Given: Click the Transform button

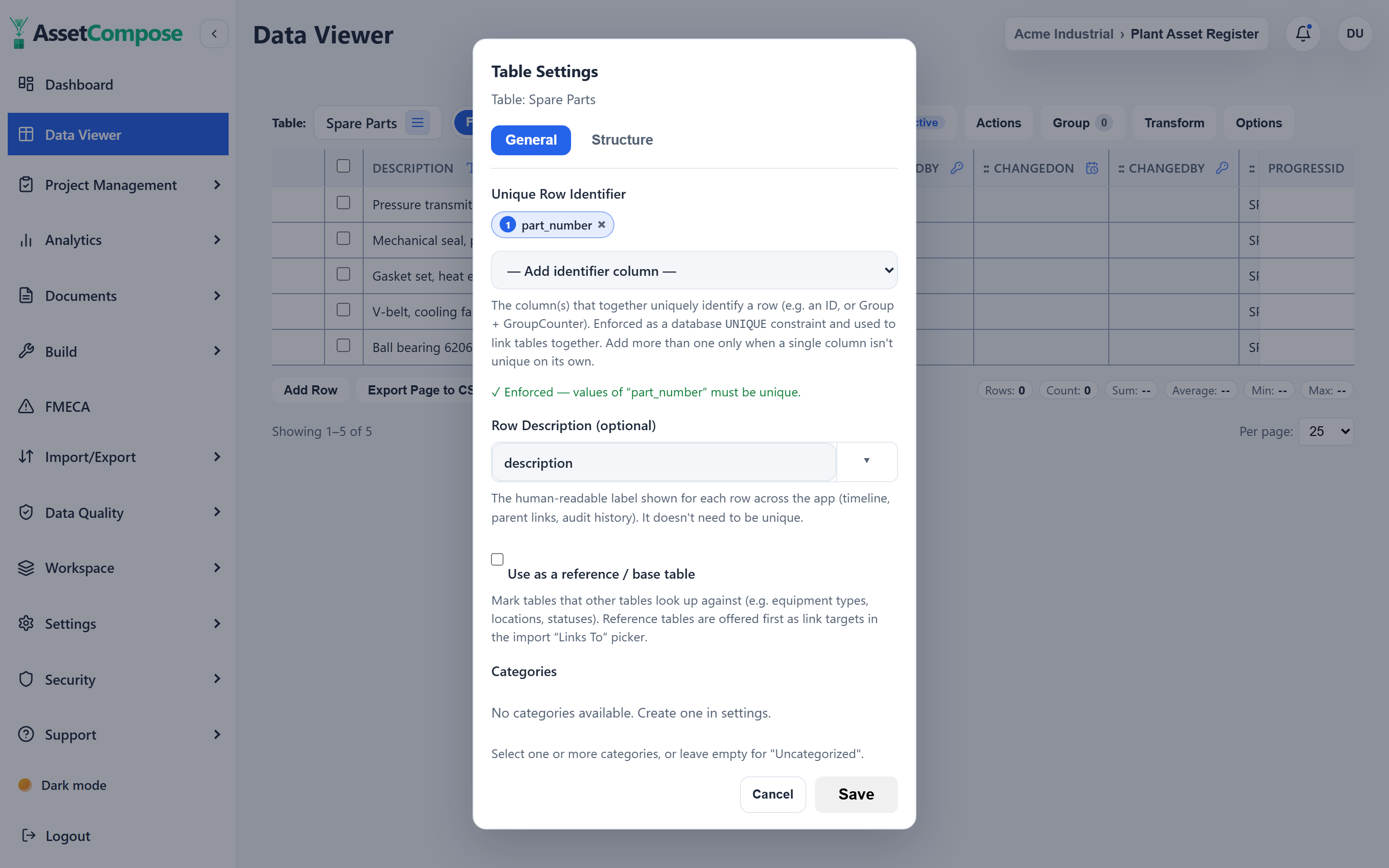Looking at the screenshot, I should click(1174, 123).
